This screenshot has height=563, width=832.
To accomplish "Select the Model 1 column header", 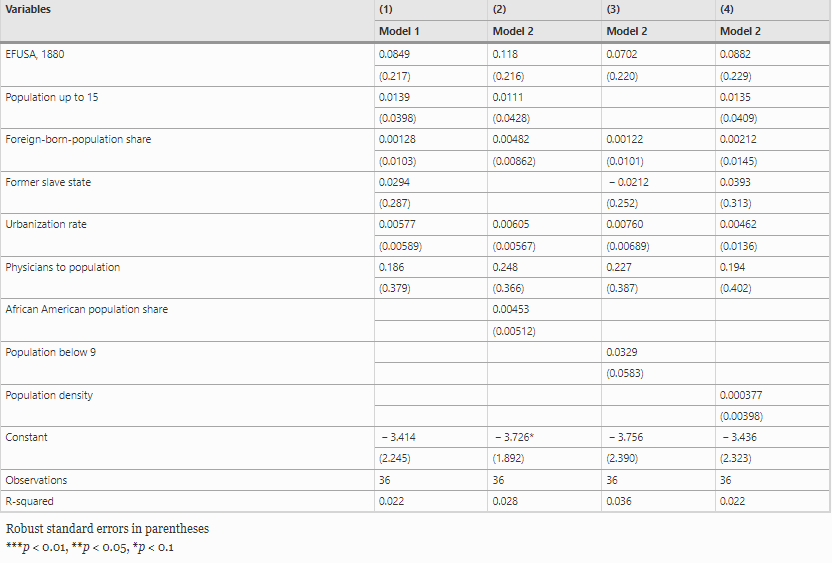I will pos(399,31).
